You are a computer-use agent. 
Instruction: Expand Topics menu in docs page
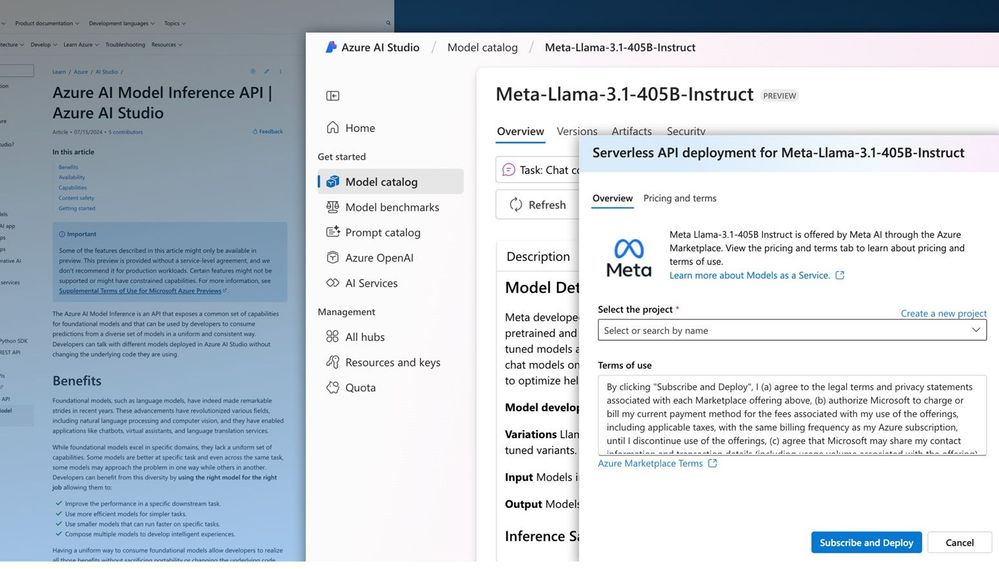click(x=175, y=24)
